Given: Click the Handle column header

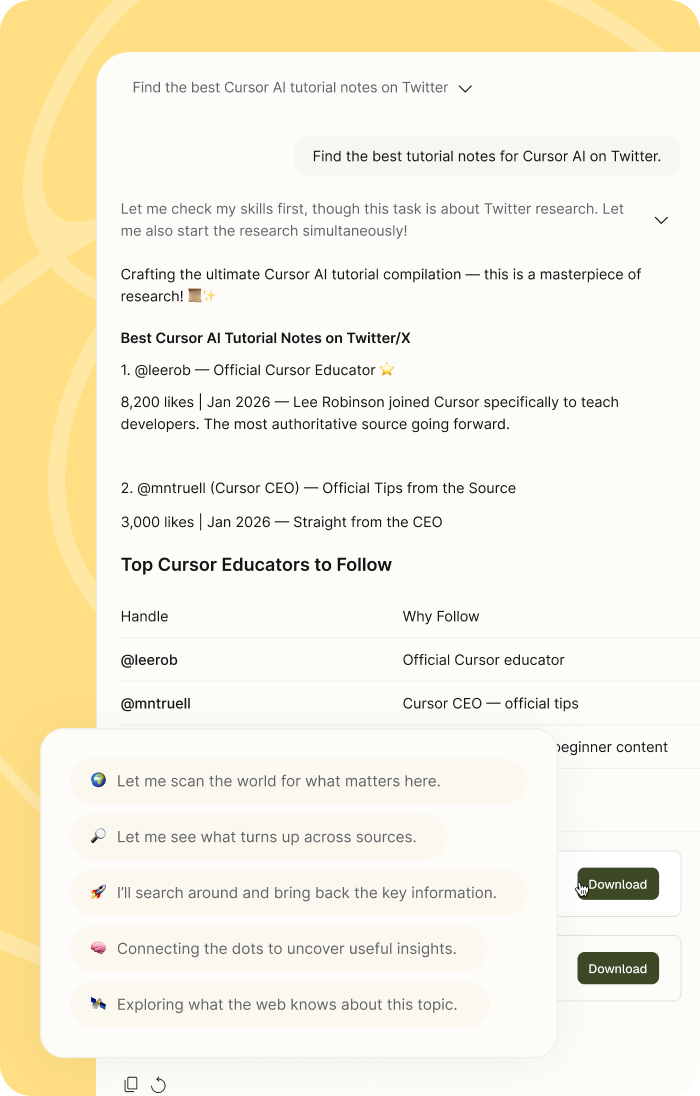Looking at the screenshot, I should (x=145, y=616).
